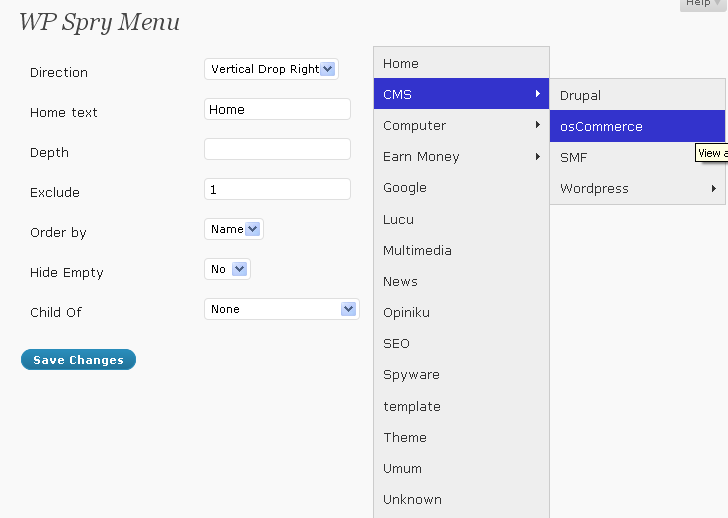Select Home in the preview menu
Viewport: 728px width, 518px height.
pyautogui.click(x=461, y=63)
